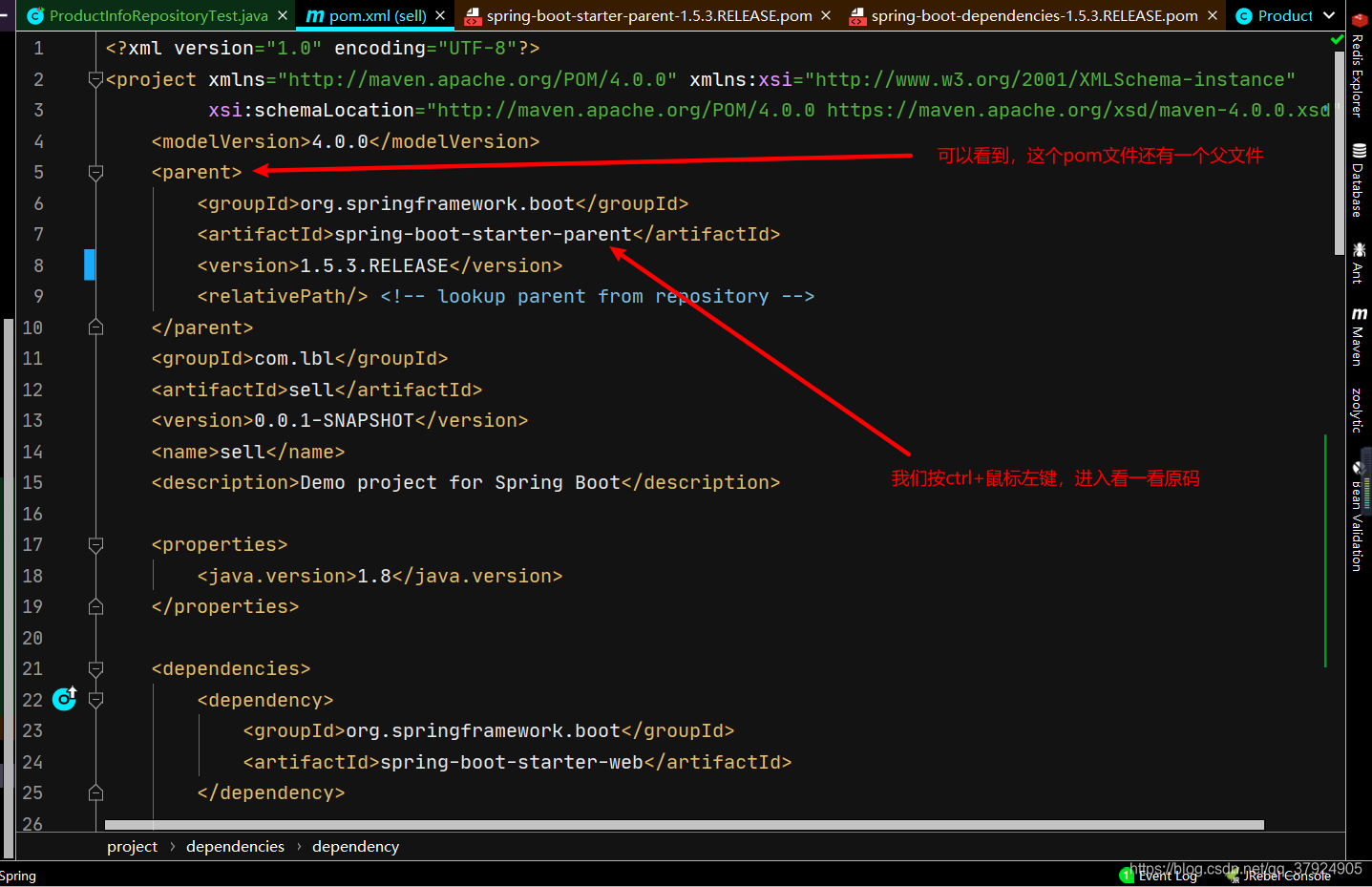Click the gutter dependency icon at line 22
This screenshot has height=887, width=1372.
(64, 699)
